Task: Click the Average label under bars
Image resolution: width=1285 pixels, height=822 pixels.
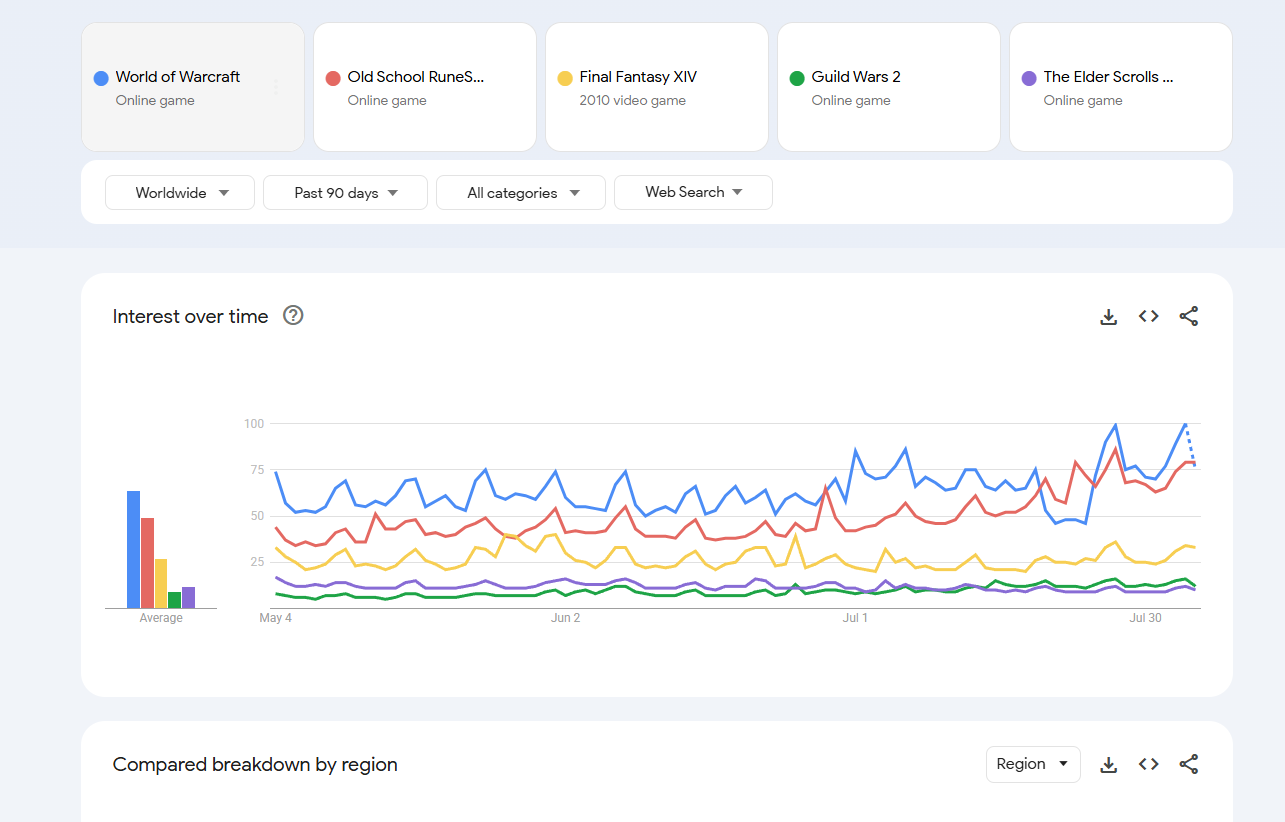Action: click(x=161, y=618)
